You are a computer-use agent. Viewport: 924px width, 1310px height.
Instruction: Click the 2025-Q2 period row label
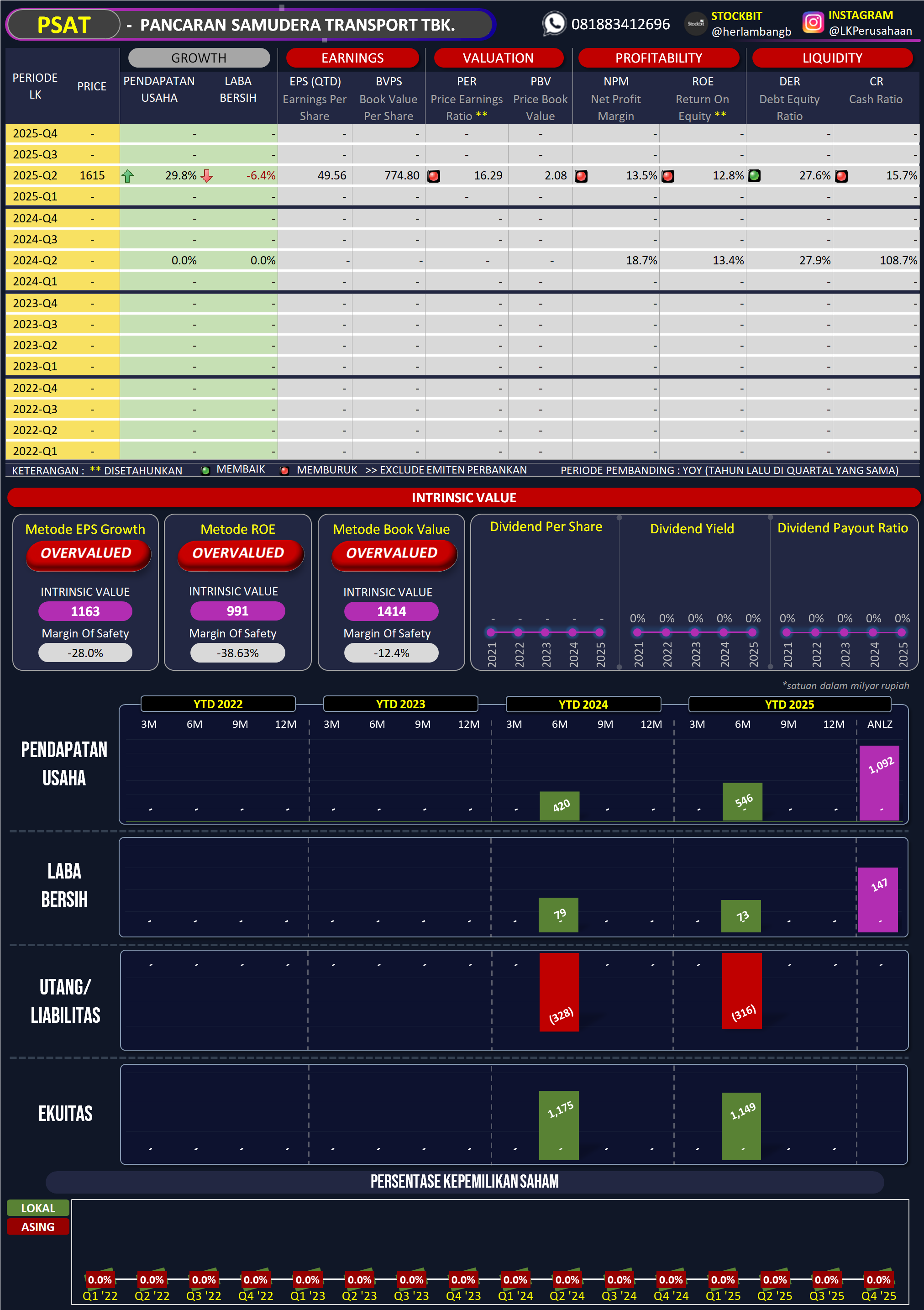35,176
